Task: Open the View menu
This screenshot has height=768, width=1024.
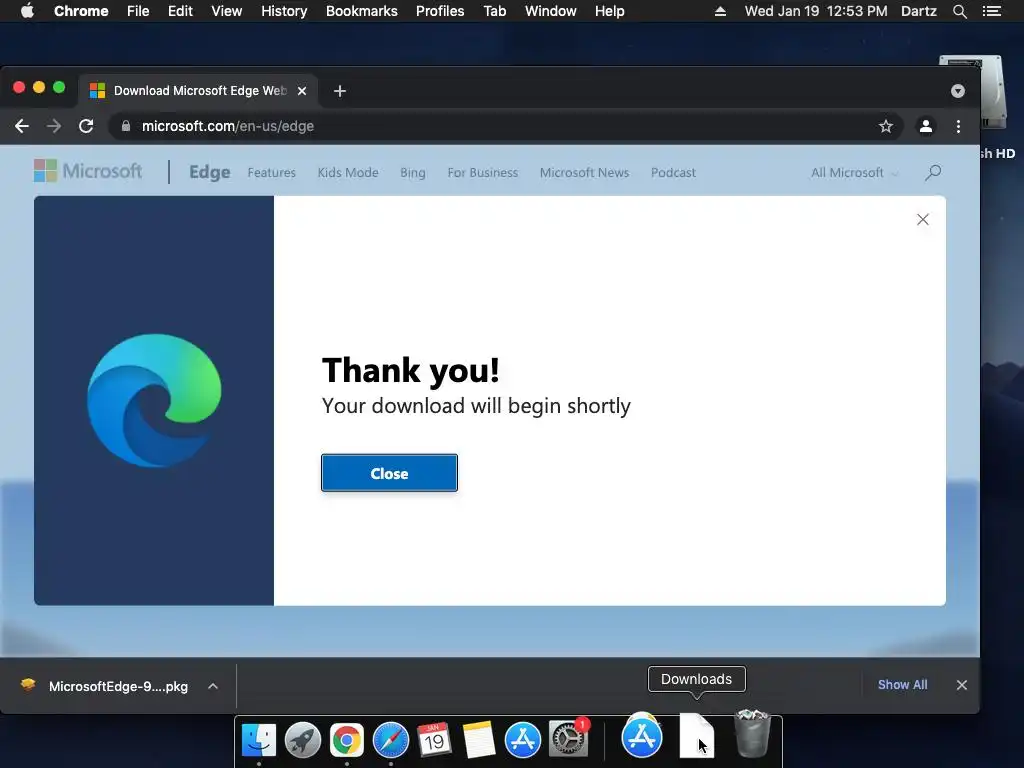Action: click(227, 11)
